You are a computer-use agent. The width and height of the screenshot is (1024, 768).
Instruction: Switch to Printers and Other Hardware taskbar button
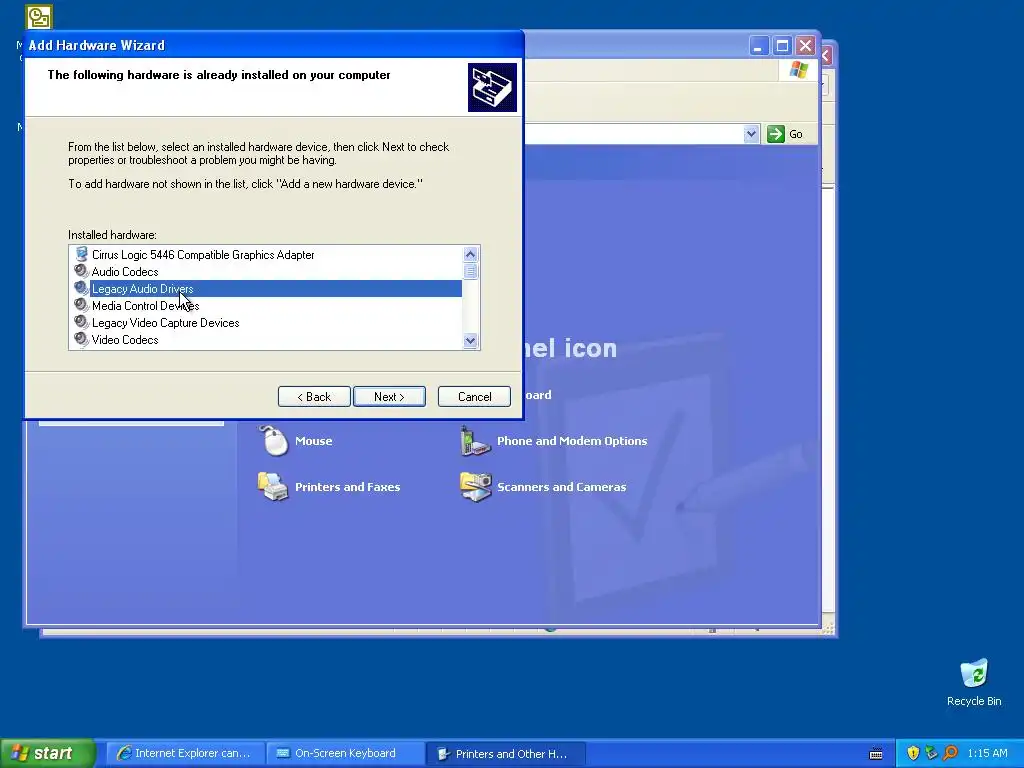click(506, 754)
